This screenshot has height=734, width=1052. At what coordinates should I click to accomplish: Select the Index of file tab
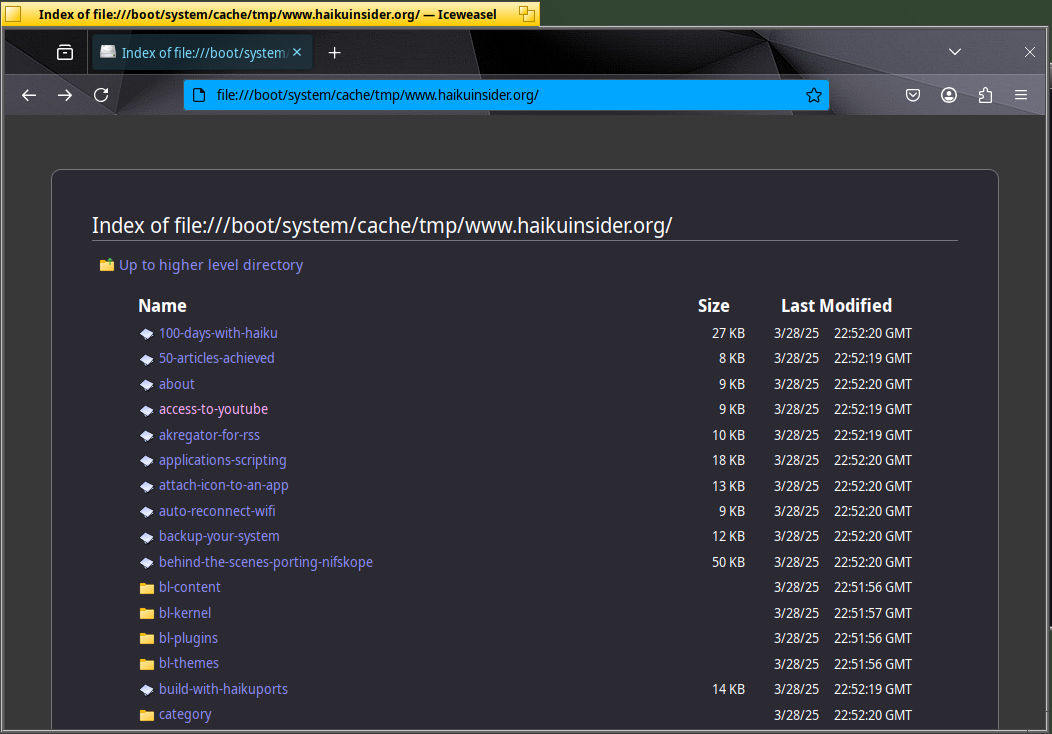202,52
